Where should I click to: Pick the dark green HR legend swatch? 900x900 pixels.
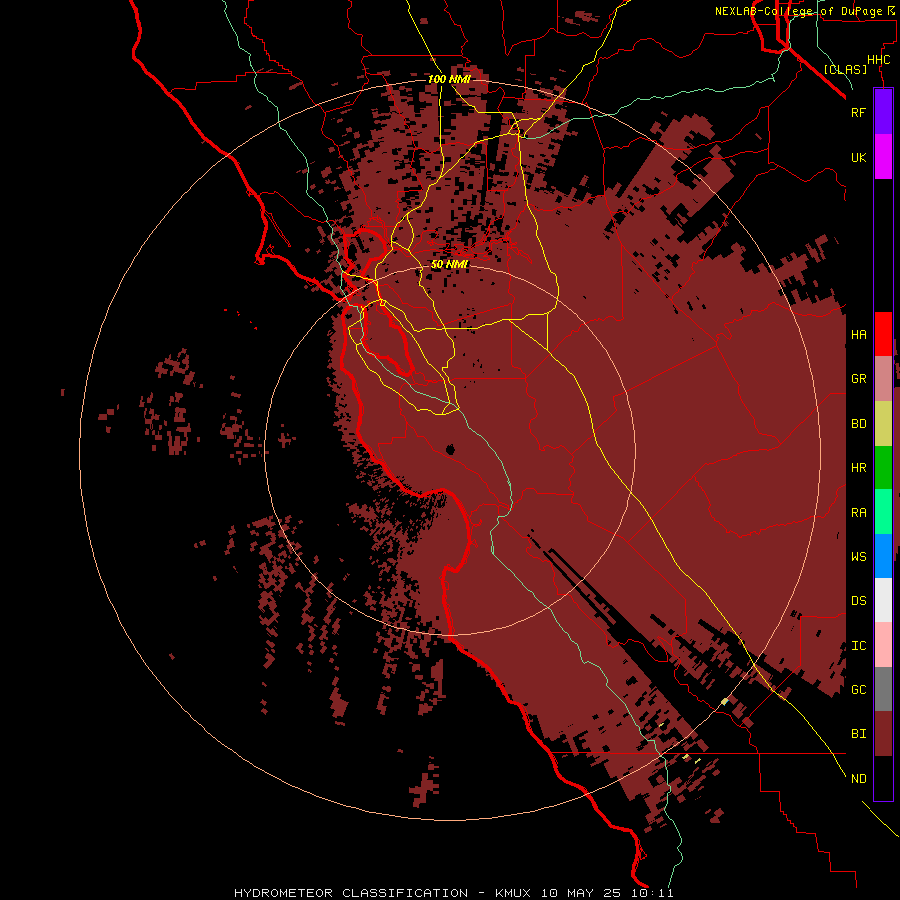(x=883, y=468)
